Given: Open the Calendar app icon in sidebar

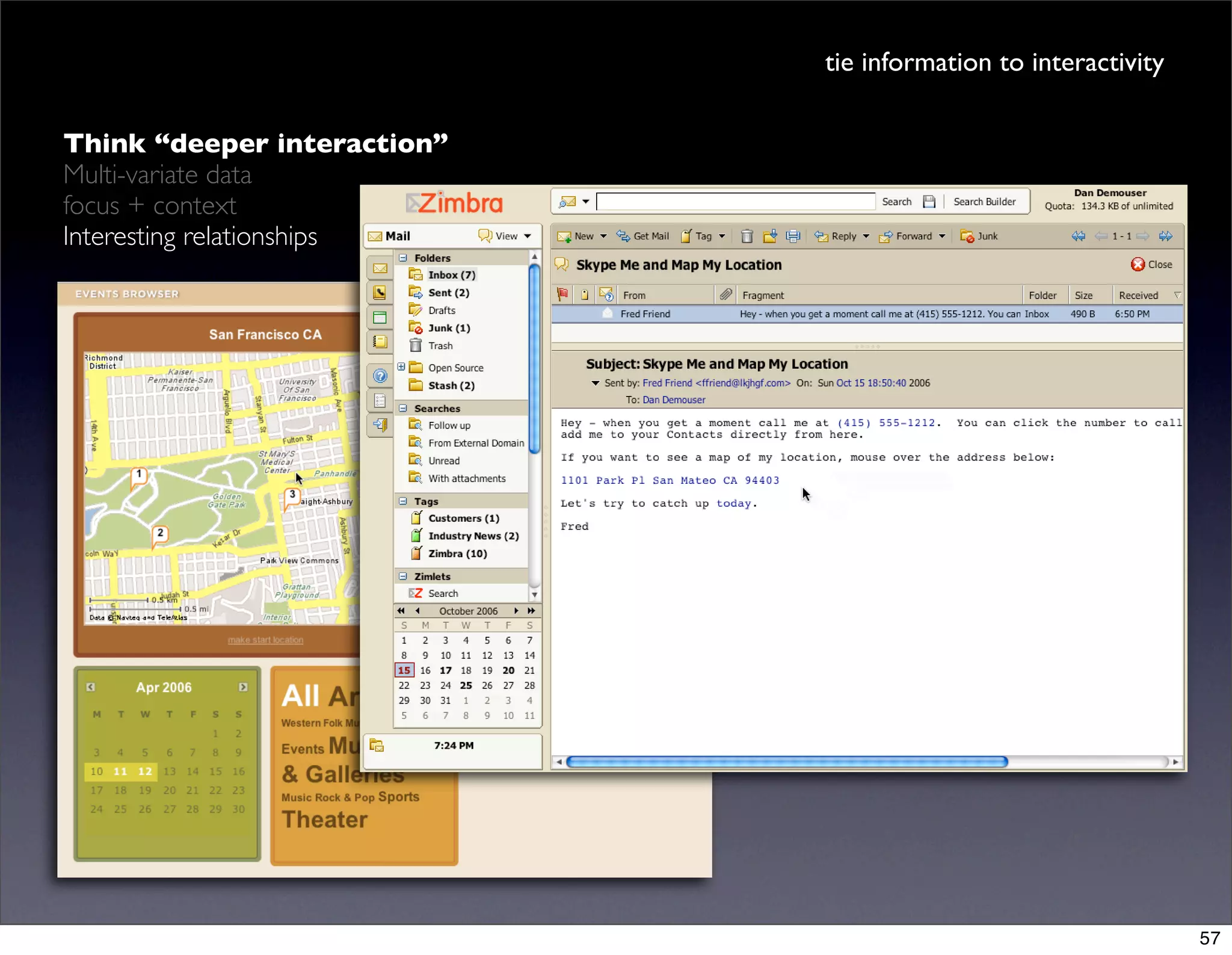Looking at the screenshot, I should pyautogui.click(x=380, y=318).
